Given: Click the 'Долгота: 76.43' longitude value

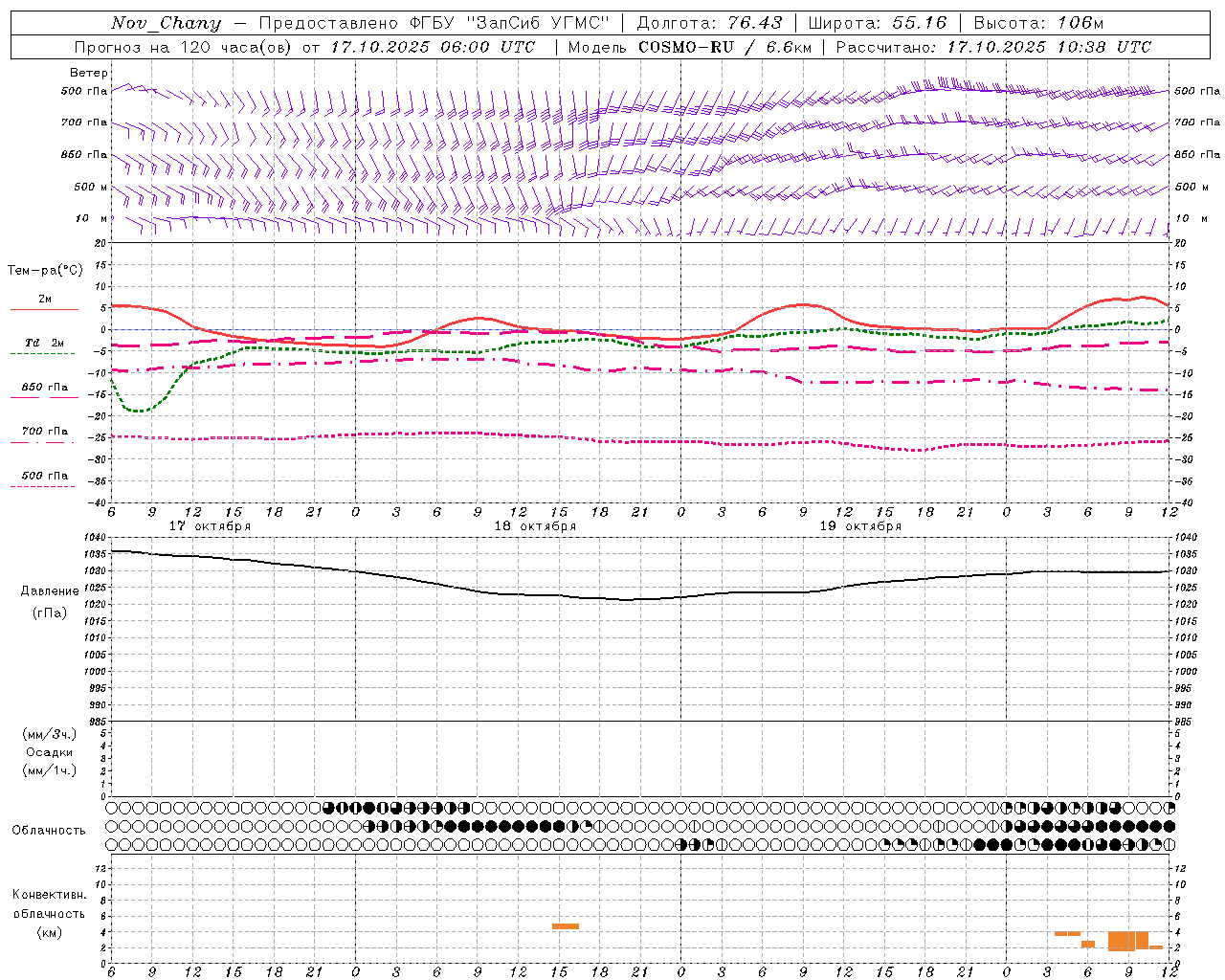Looking at the screenshot, I should 709,23.
